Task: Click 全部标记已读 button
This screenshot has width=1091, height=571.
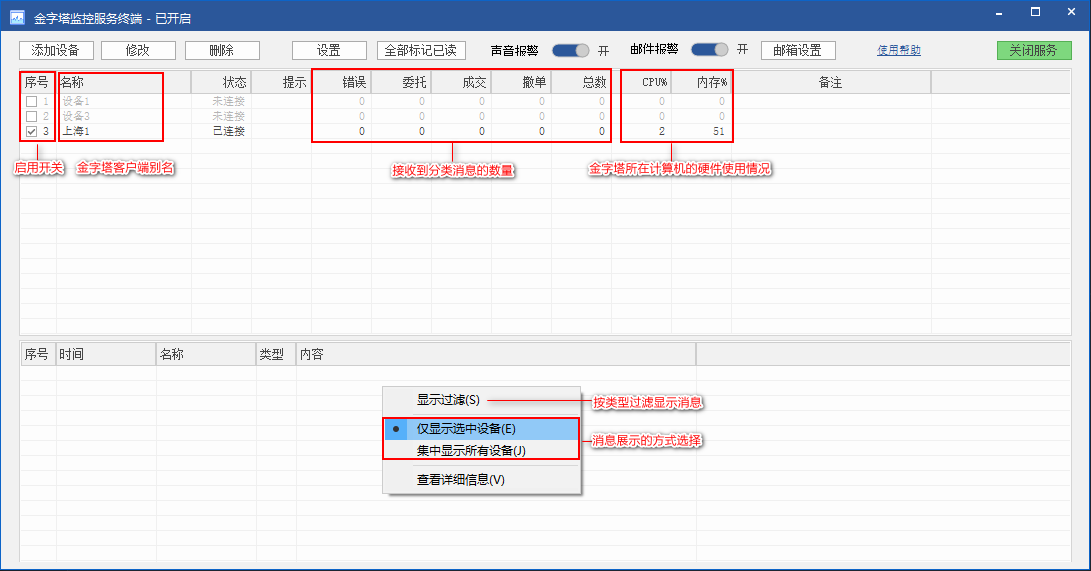Action: pos(421,50)
